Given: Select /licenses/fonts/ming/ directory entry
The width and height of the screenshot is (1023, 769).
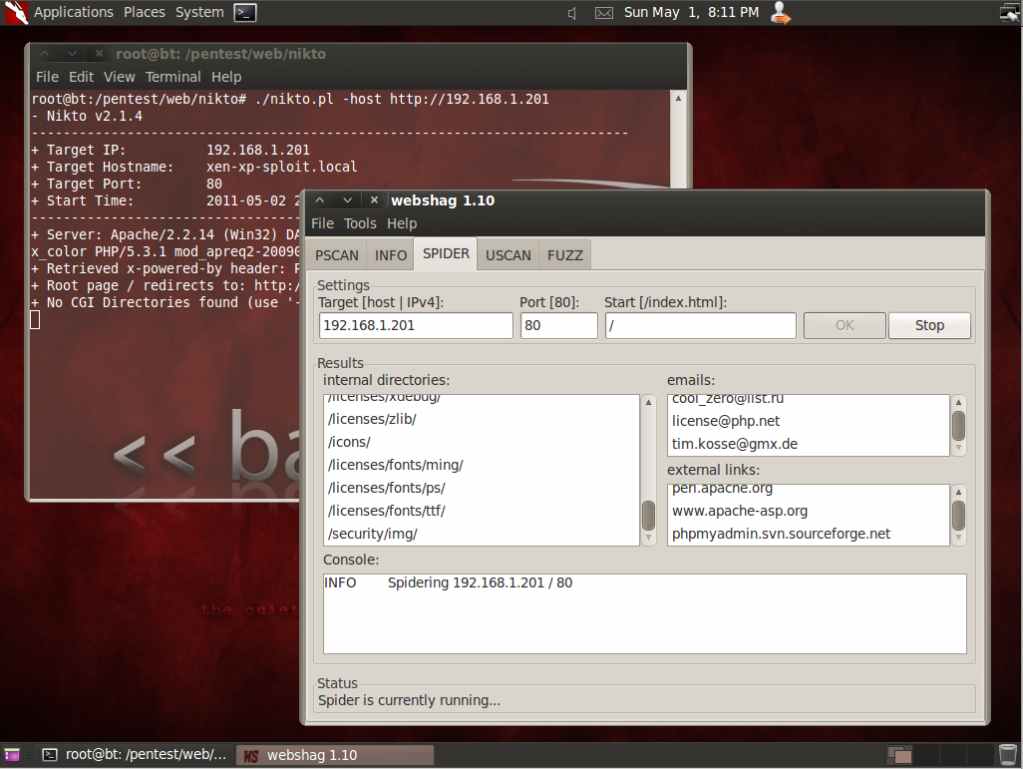Looking at the screenshot, I should [x=396, y=465].
